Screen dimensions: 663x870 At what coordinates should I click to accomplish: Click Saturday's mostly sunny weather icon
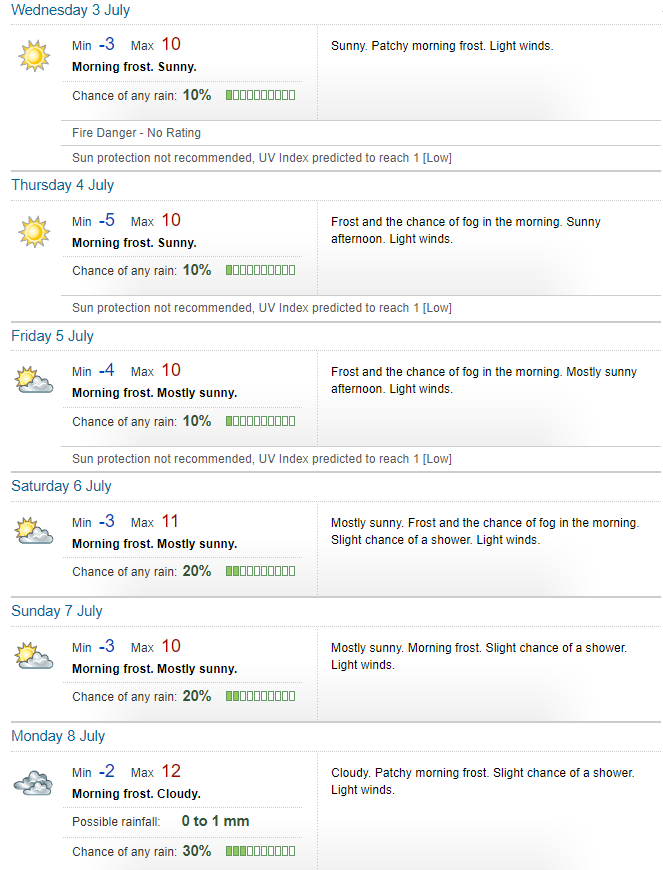pos(34,530)
